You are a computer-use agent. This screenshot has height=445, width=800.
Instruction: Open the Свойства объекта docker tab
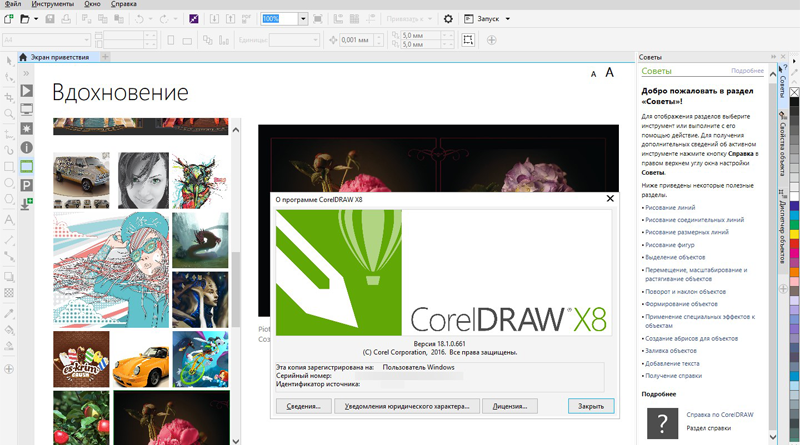tap(782, 145)
